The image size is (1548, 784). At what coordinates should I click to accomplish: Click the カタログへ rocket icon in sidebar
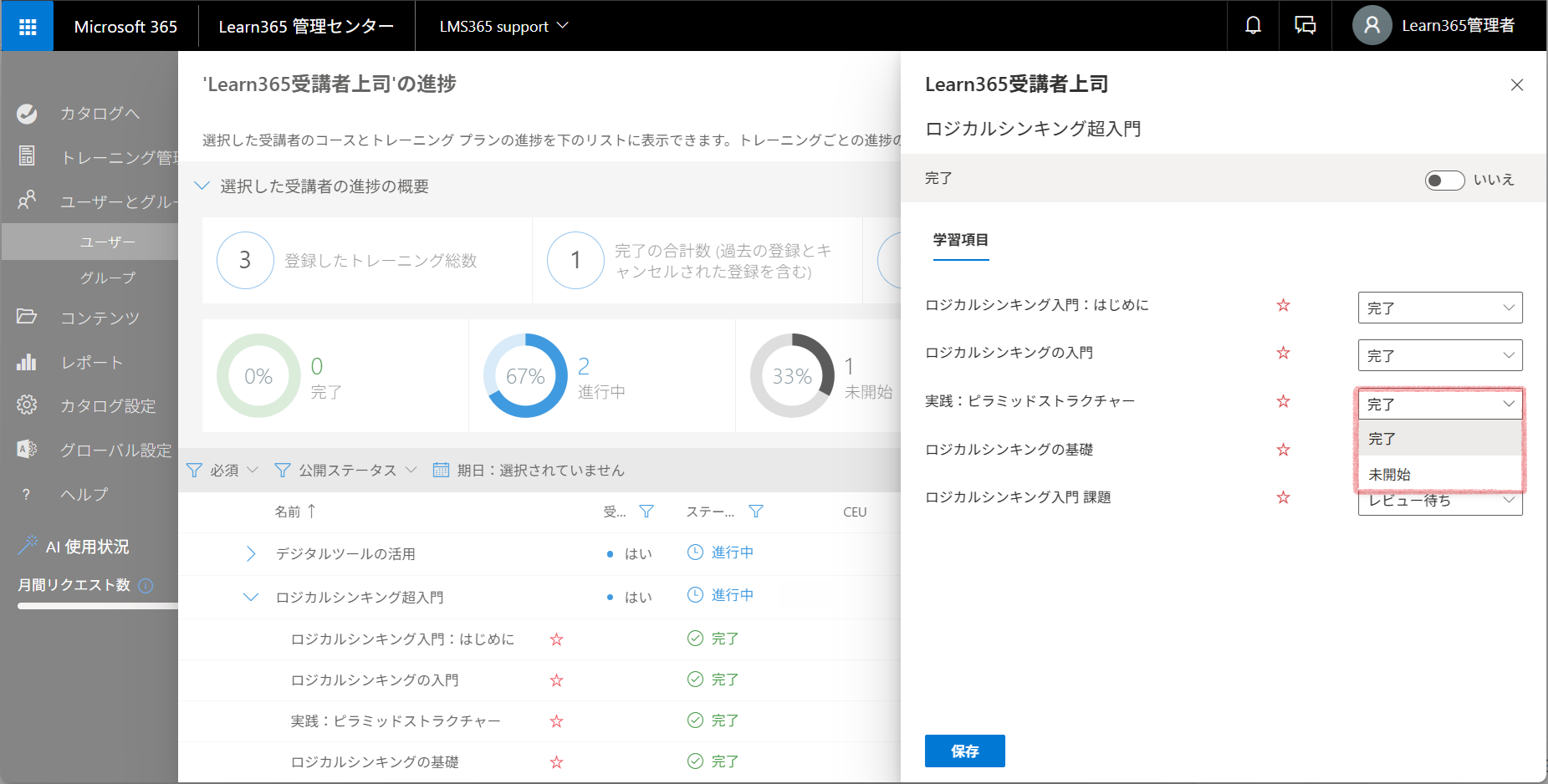point(27,114)
